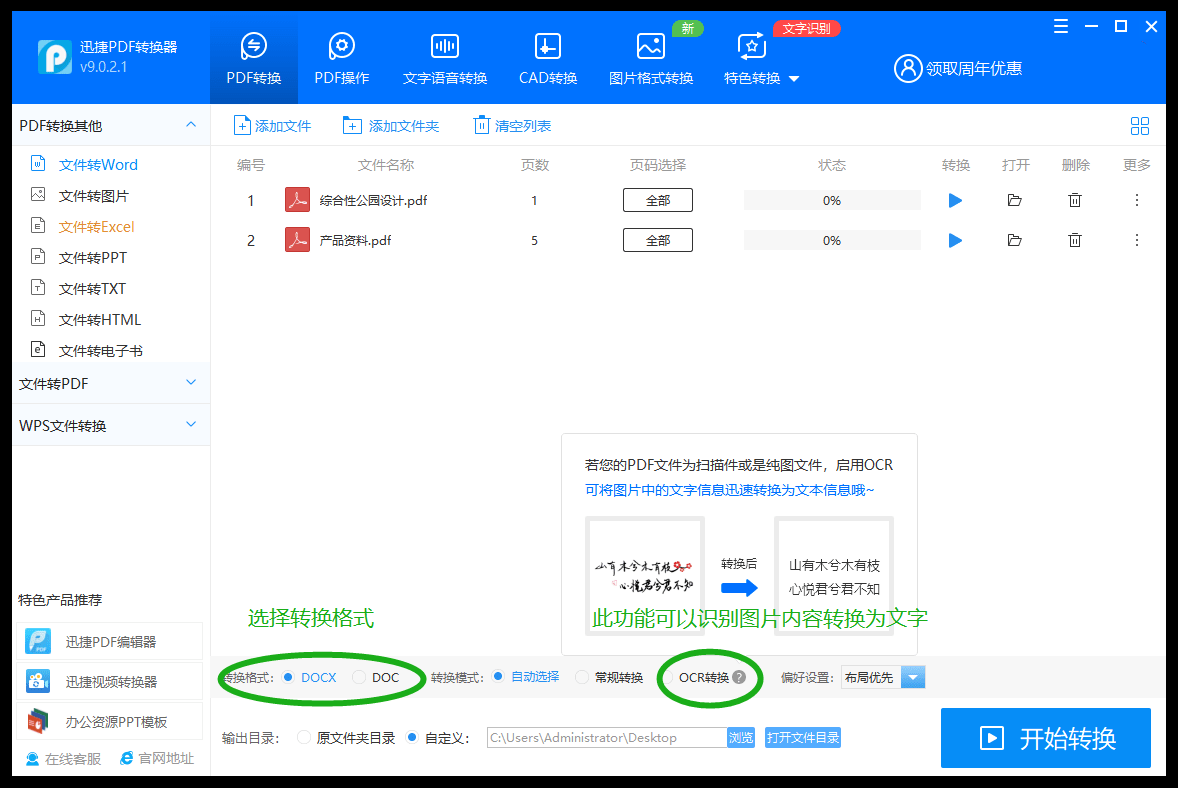Choose 原文件夹目录 as output directory
The height and width of the screenshot is (788, 1178).
point(303,737)
